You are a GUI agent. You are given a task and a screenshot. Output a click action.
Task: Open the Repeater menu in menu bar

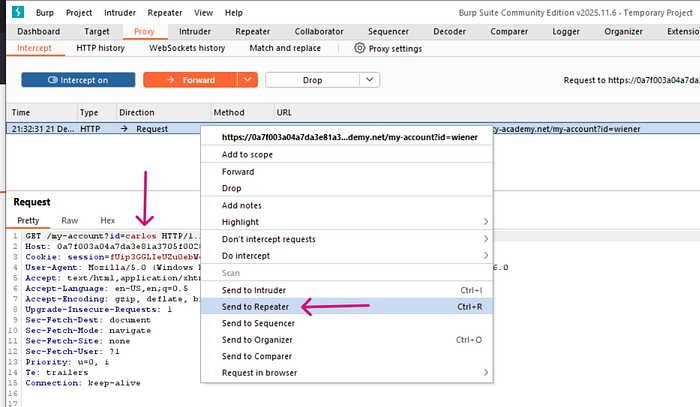click(165, 13)
